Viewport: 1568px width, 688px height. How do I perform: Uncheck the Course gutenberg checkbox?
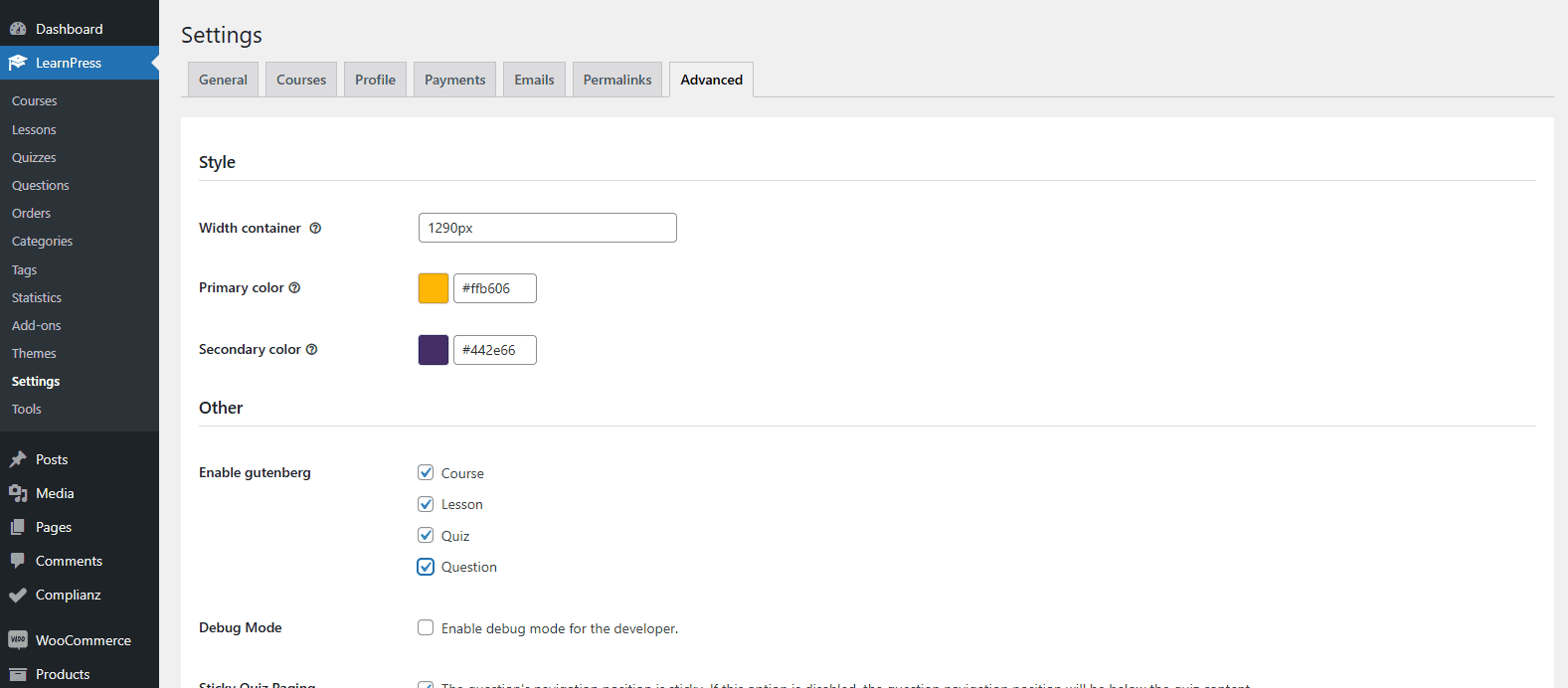[x=426, y=473]
